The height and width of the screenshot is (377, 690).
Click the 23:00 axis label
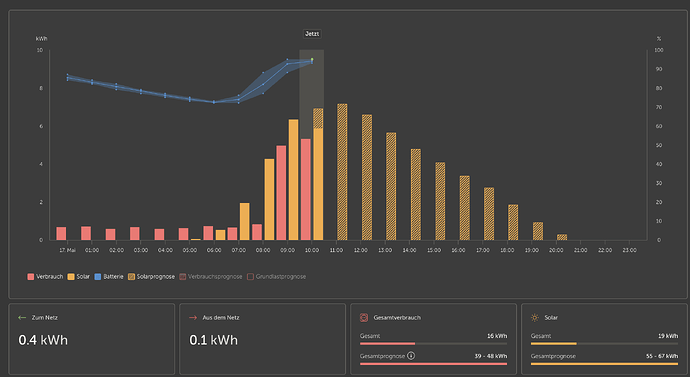(x=629, y=250)
